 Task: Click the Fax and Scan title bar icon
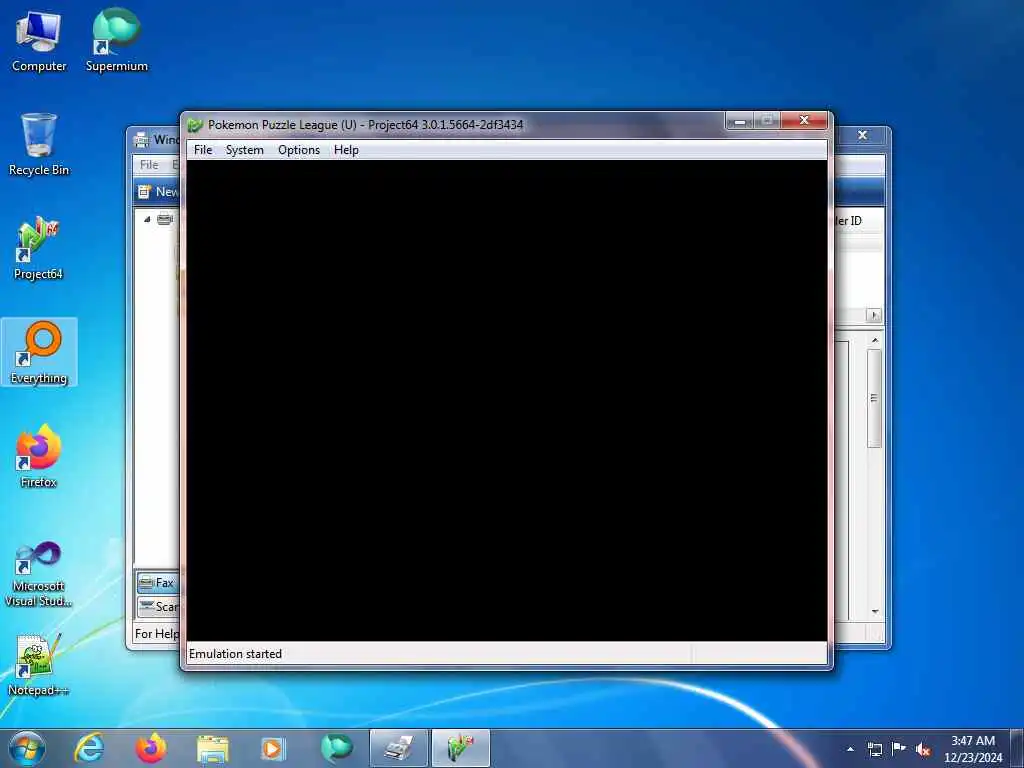coord(141,140)
